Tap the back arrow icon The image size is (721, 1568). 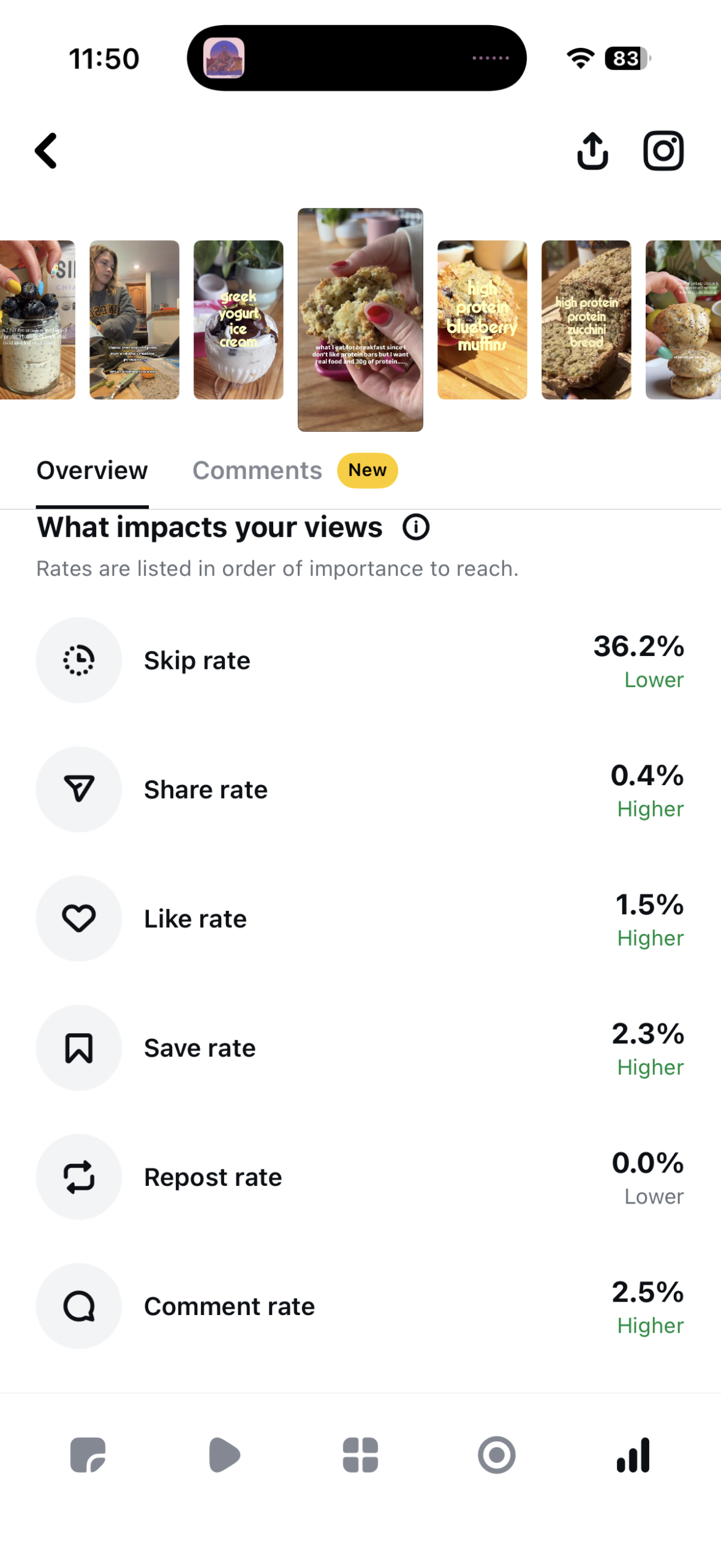point(46,150)
